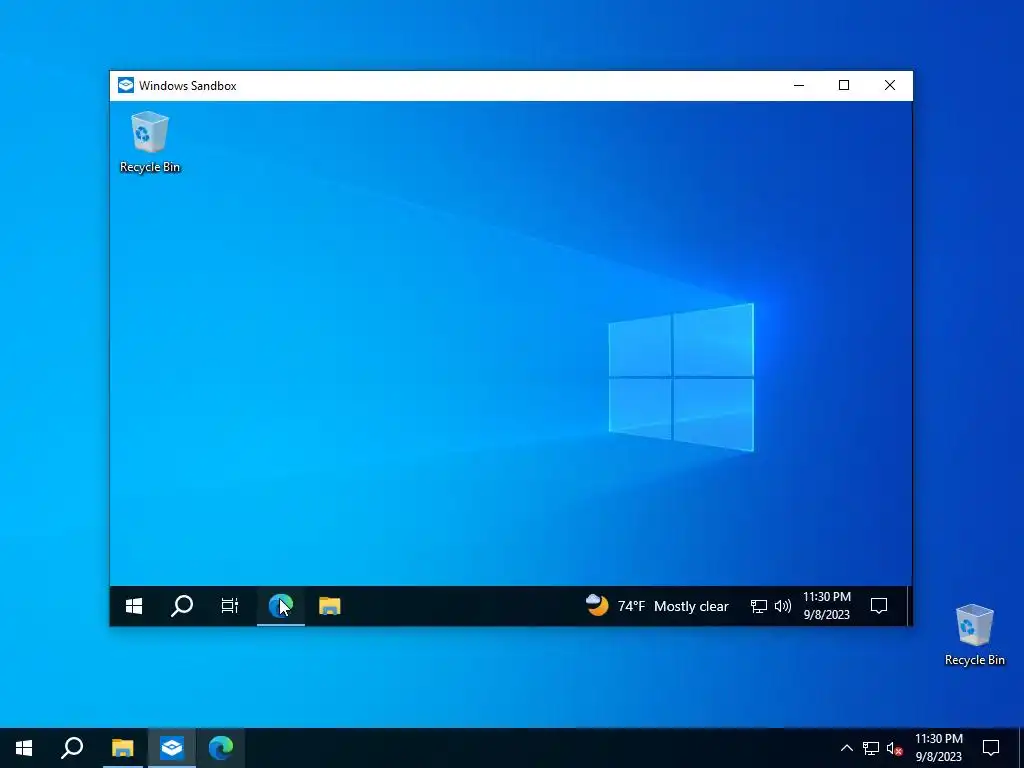Image resolution: width=1024 pixels, height=768 pixels.
Task: Click the Windows Sandbox title bar icon
Action: (125, 86)
